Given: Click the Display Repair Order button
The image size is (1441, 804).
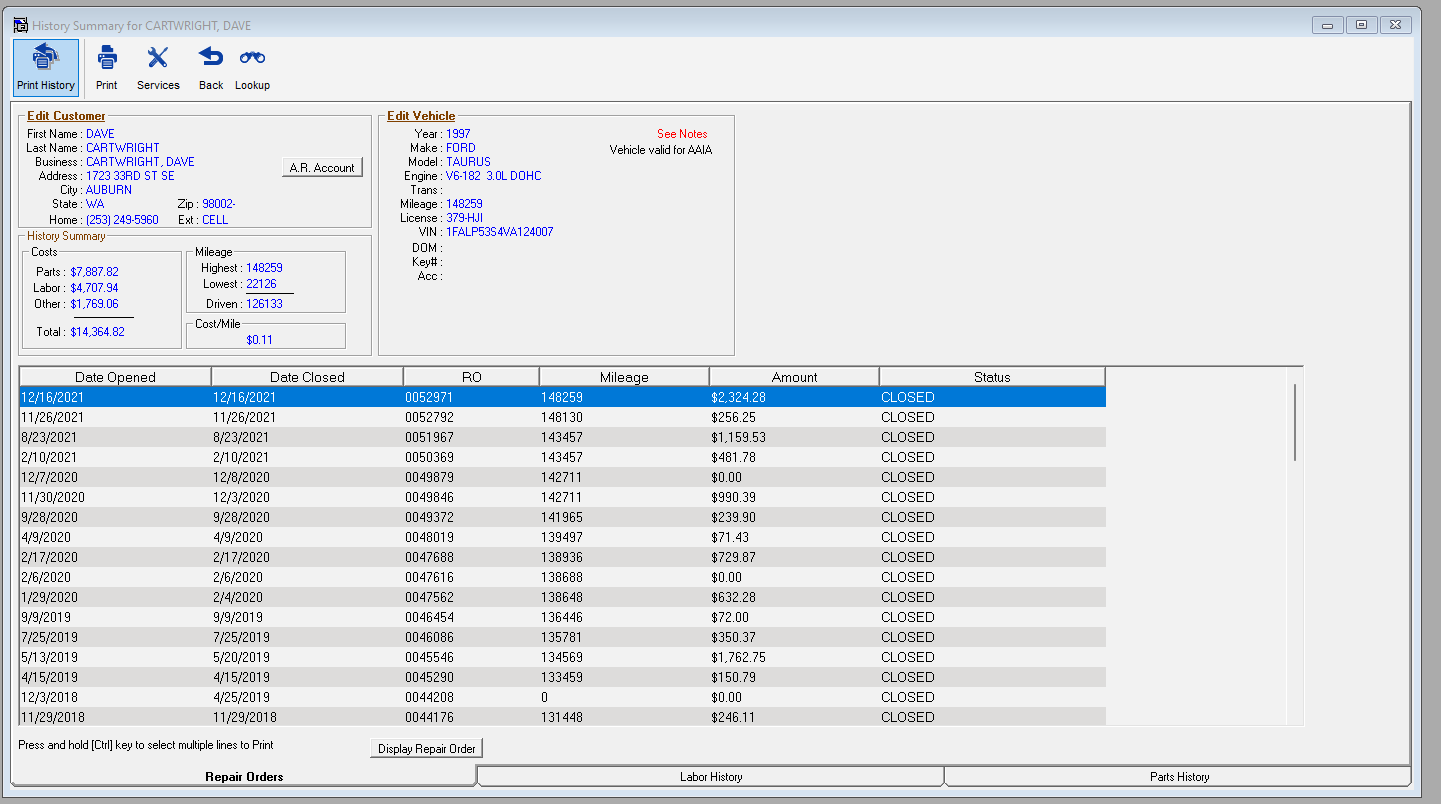Looking at the screenshot, I should point(427,748).
